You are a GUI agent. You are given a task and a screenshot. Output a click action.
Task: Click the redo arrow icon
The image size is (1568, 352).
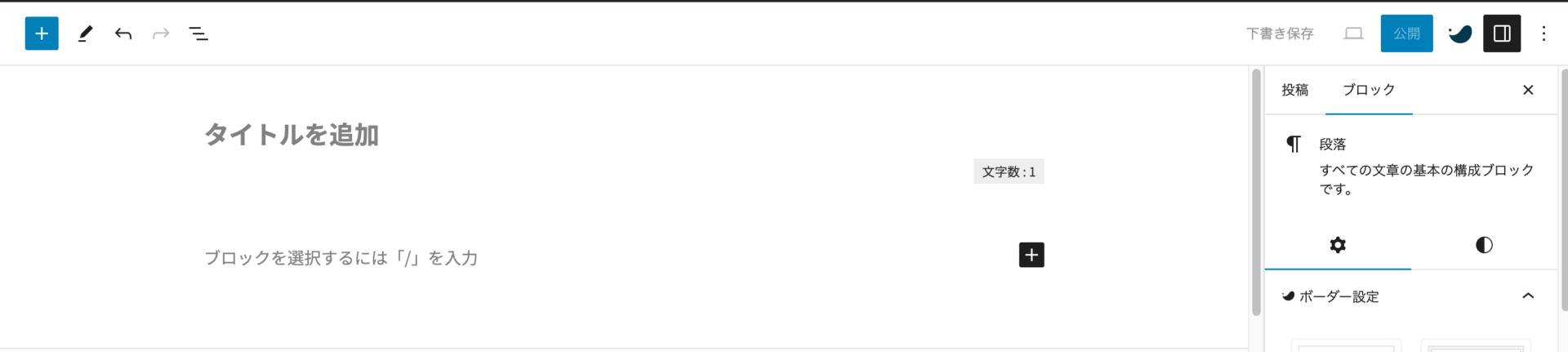tap(161, 33)
